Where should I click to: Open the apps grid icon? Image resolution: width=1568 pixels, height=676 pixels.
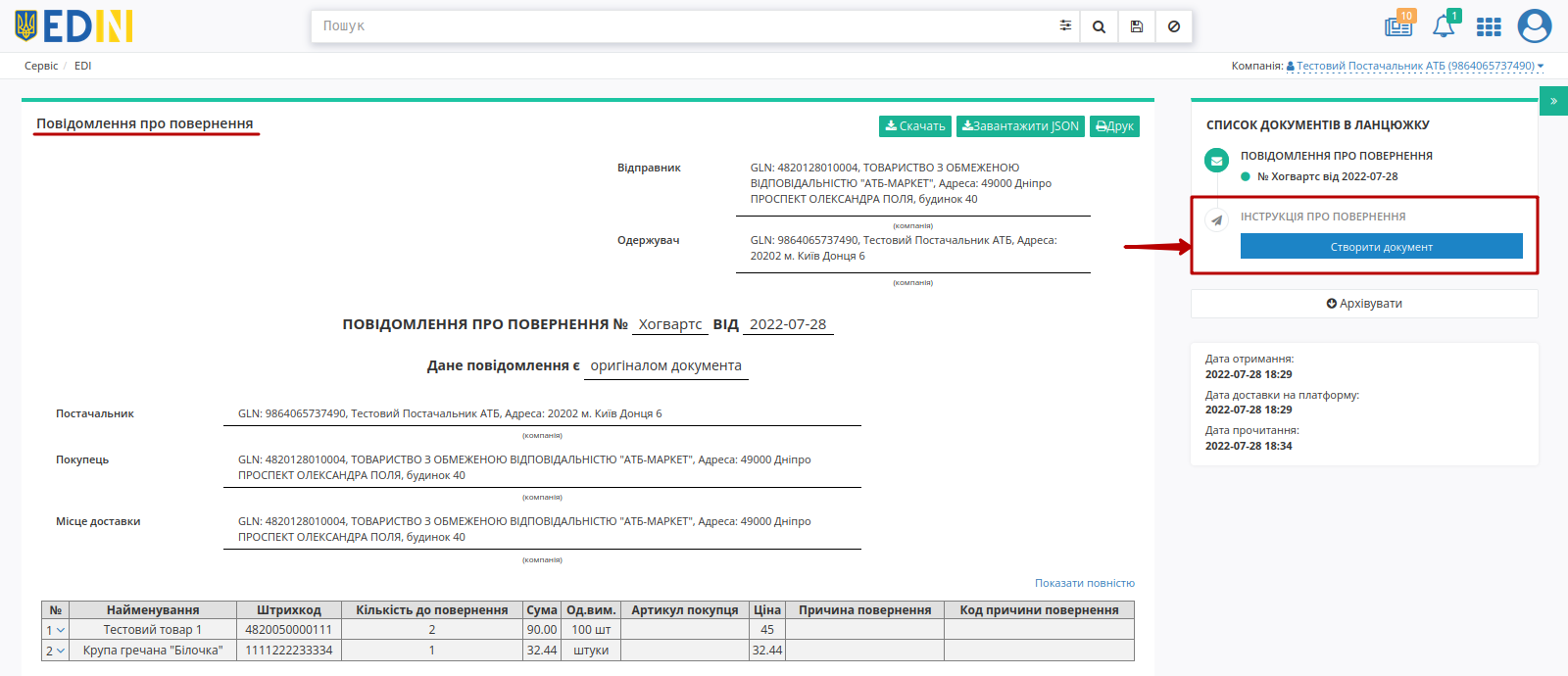click(1489, 26)
